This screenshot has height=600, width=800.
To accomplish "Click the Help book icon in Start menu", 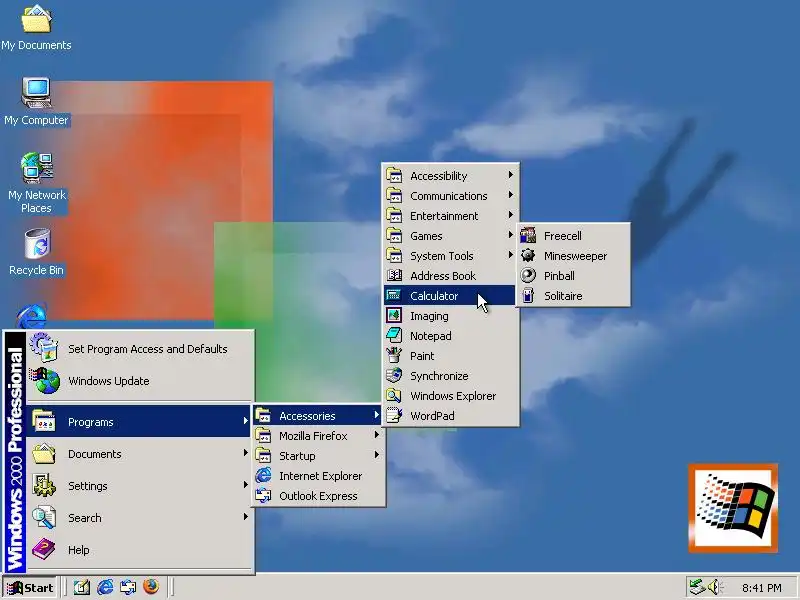I will point(44,549).
